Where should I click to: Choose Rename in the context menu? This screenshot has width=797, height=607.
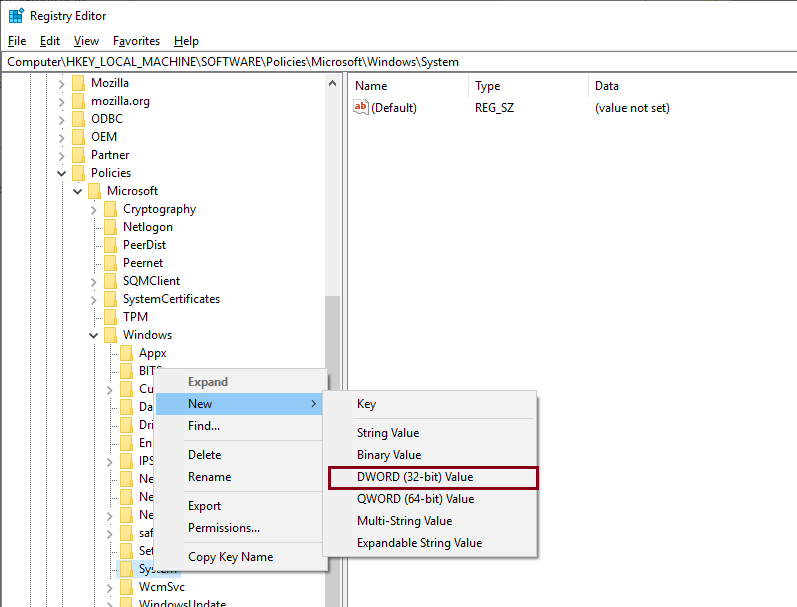pyautogui.click(x=239, y=477)
